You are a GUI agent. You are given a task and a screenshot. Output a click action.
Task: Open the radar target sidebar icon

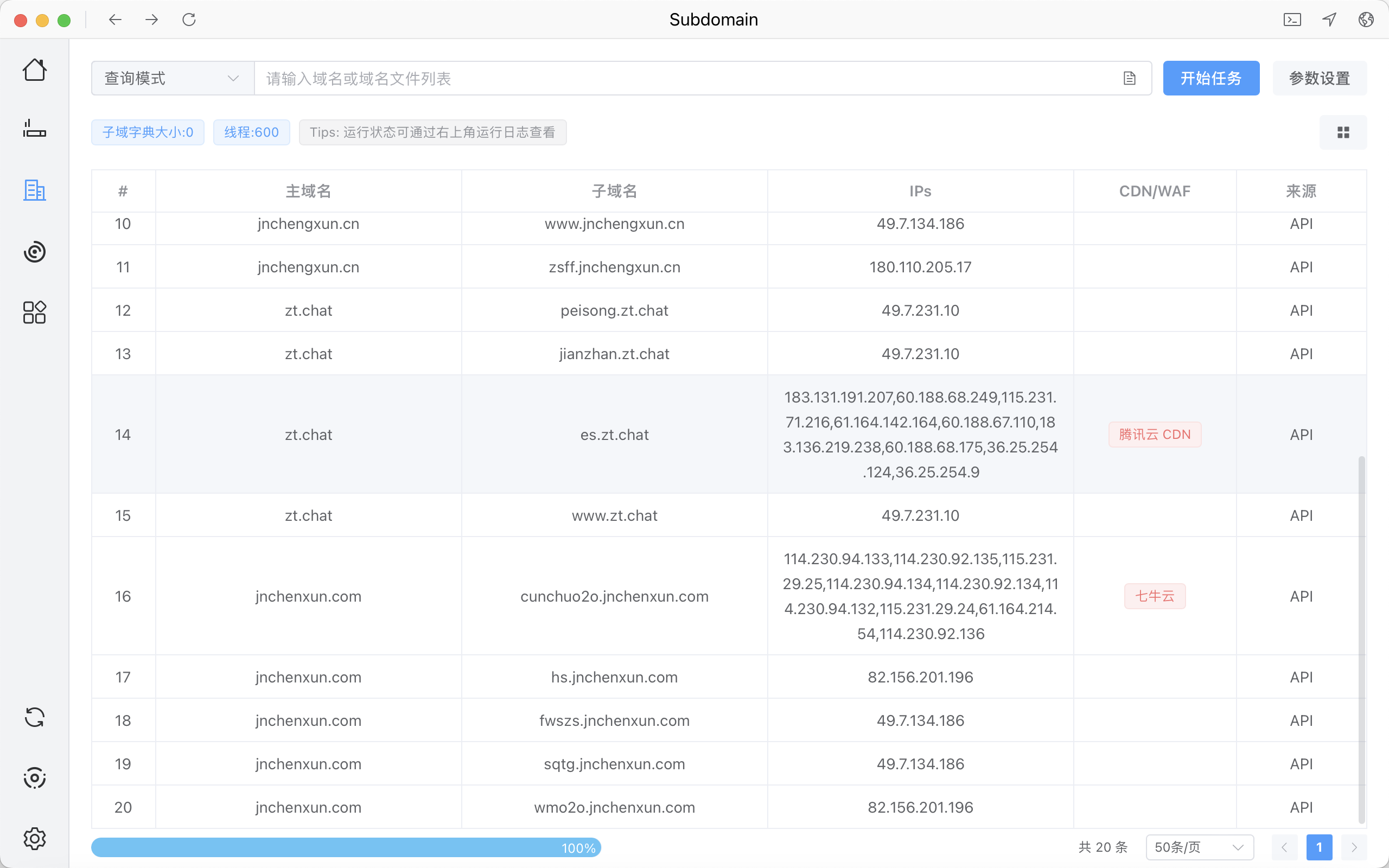click(34, 251)
